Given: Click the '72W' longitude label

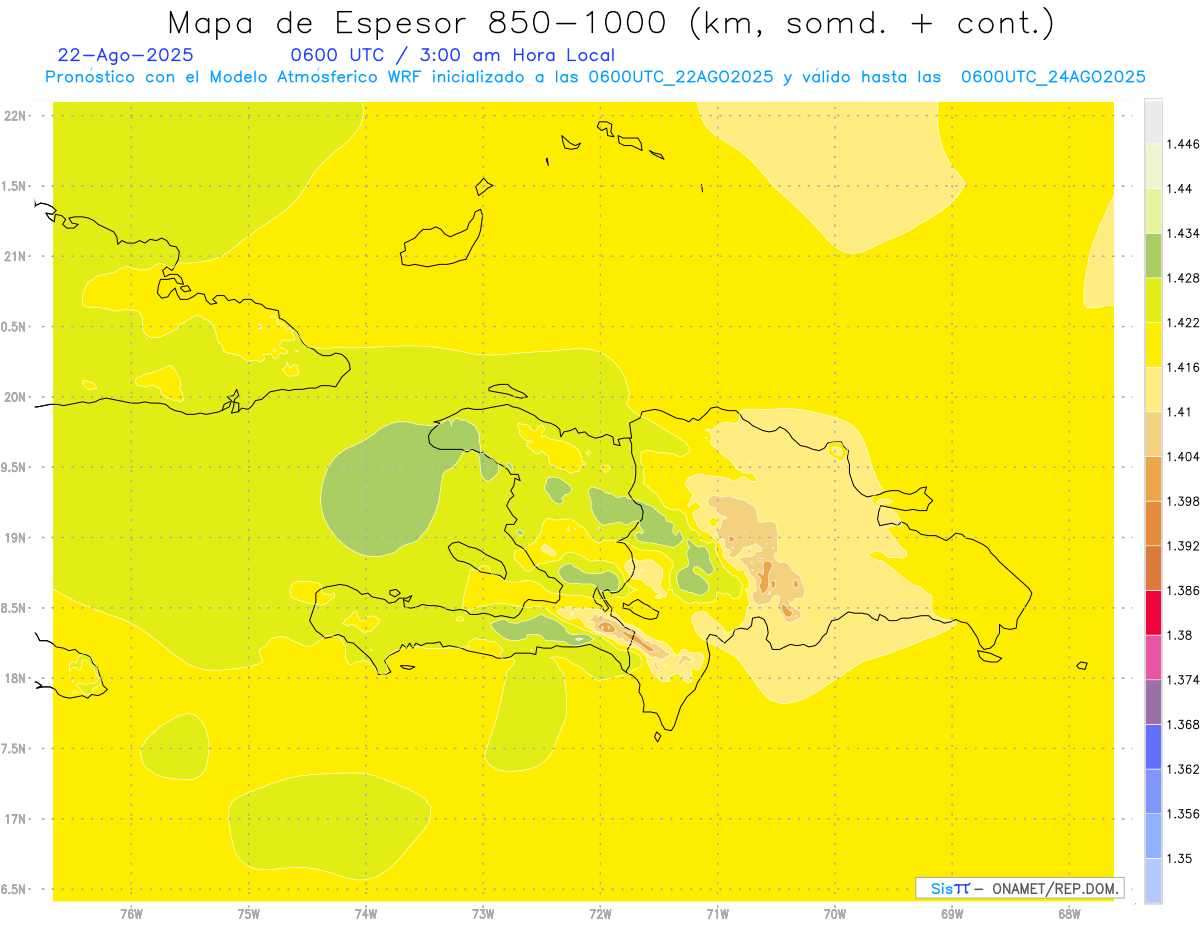Looking at the screenshot, I should [x=600, y=914].
